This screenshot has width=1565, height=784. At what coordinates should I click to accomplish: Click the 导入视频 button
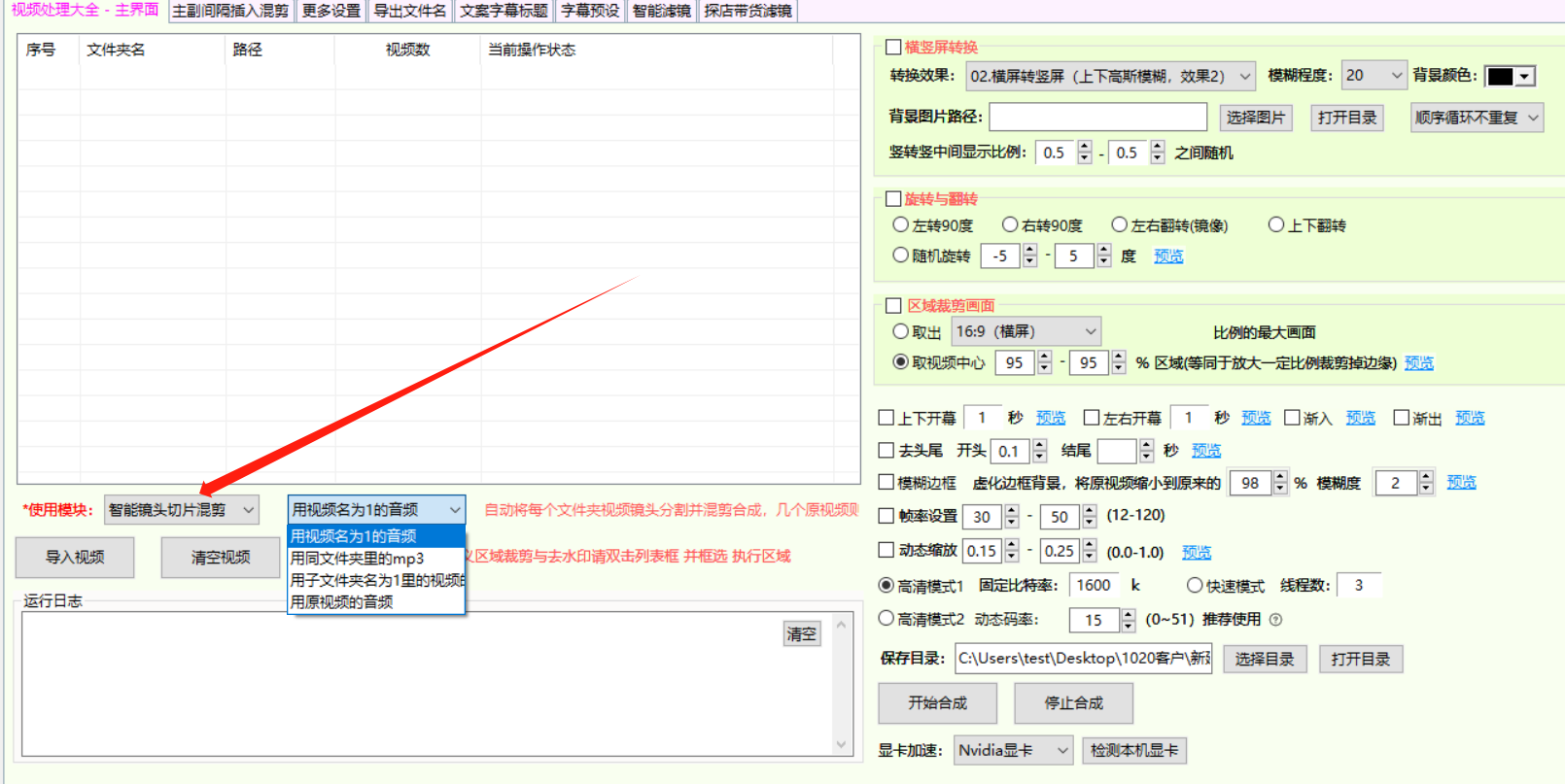[75, 557]
